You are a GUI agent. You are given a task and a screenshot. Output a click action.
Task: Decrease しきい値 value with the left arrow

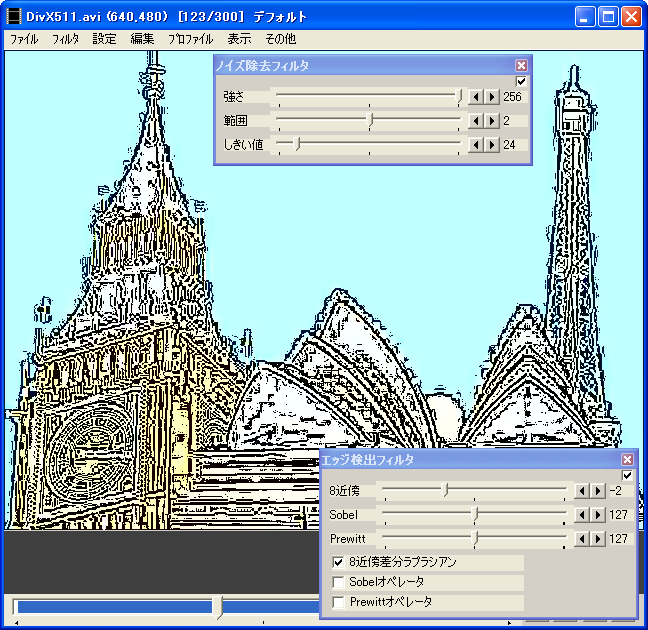coord(476,145)
